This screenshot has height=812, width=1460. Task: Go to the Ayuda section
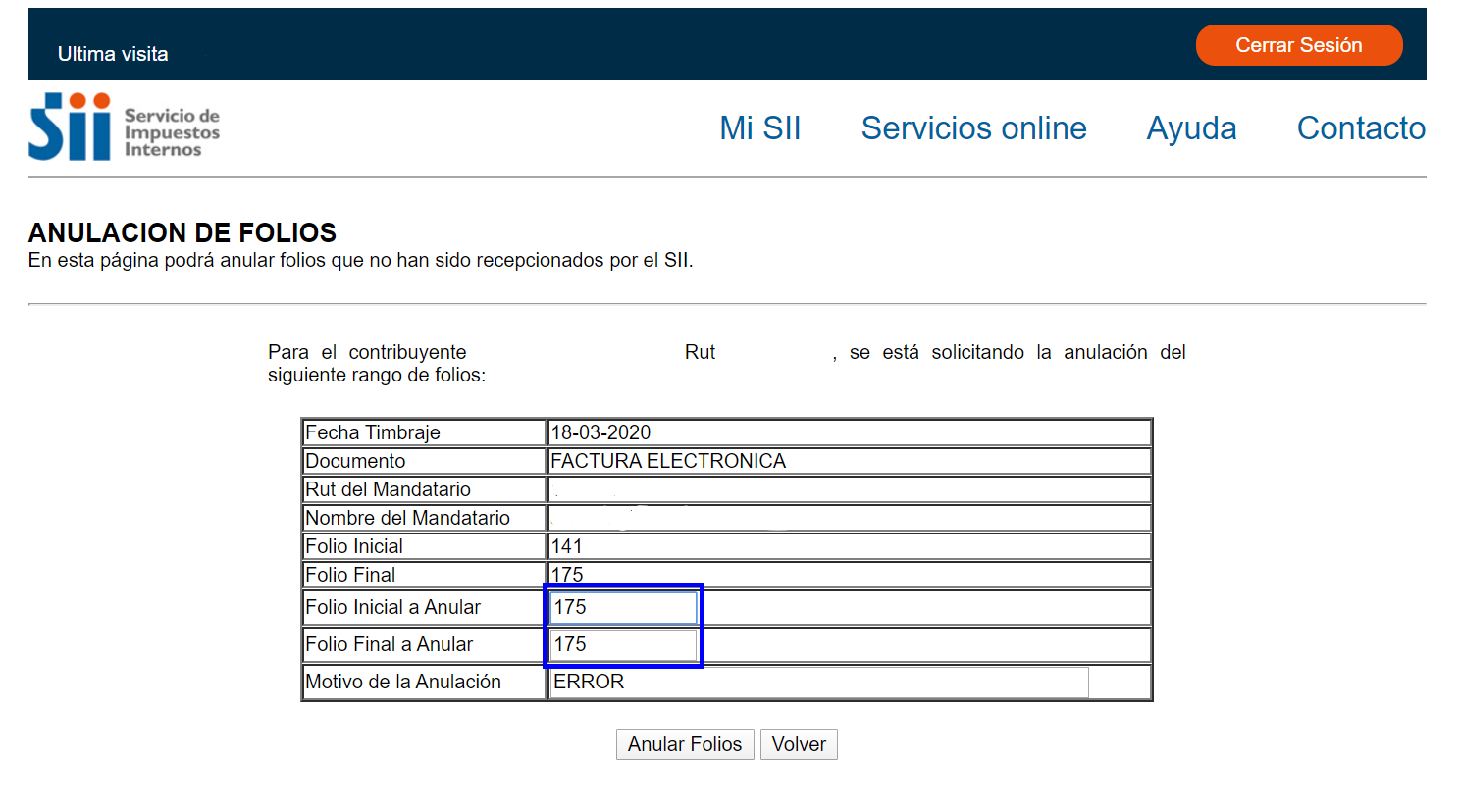click(1191, 128)
